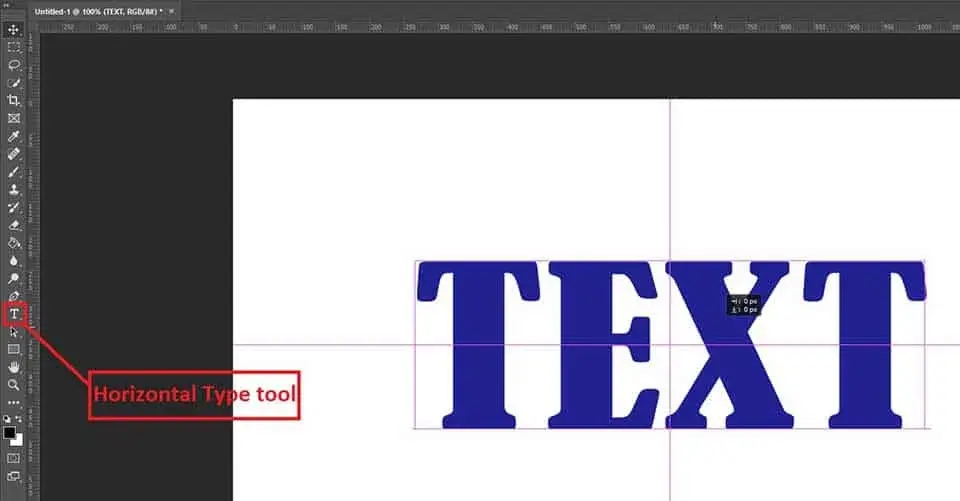The height and width of the screenshot is (501, 960).
Task: Select the Quick Selection tool
Action: [13, 83]
